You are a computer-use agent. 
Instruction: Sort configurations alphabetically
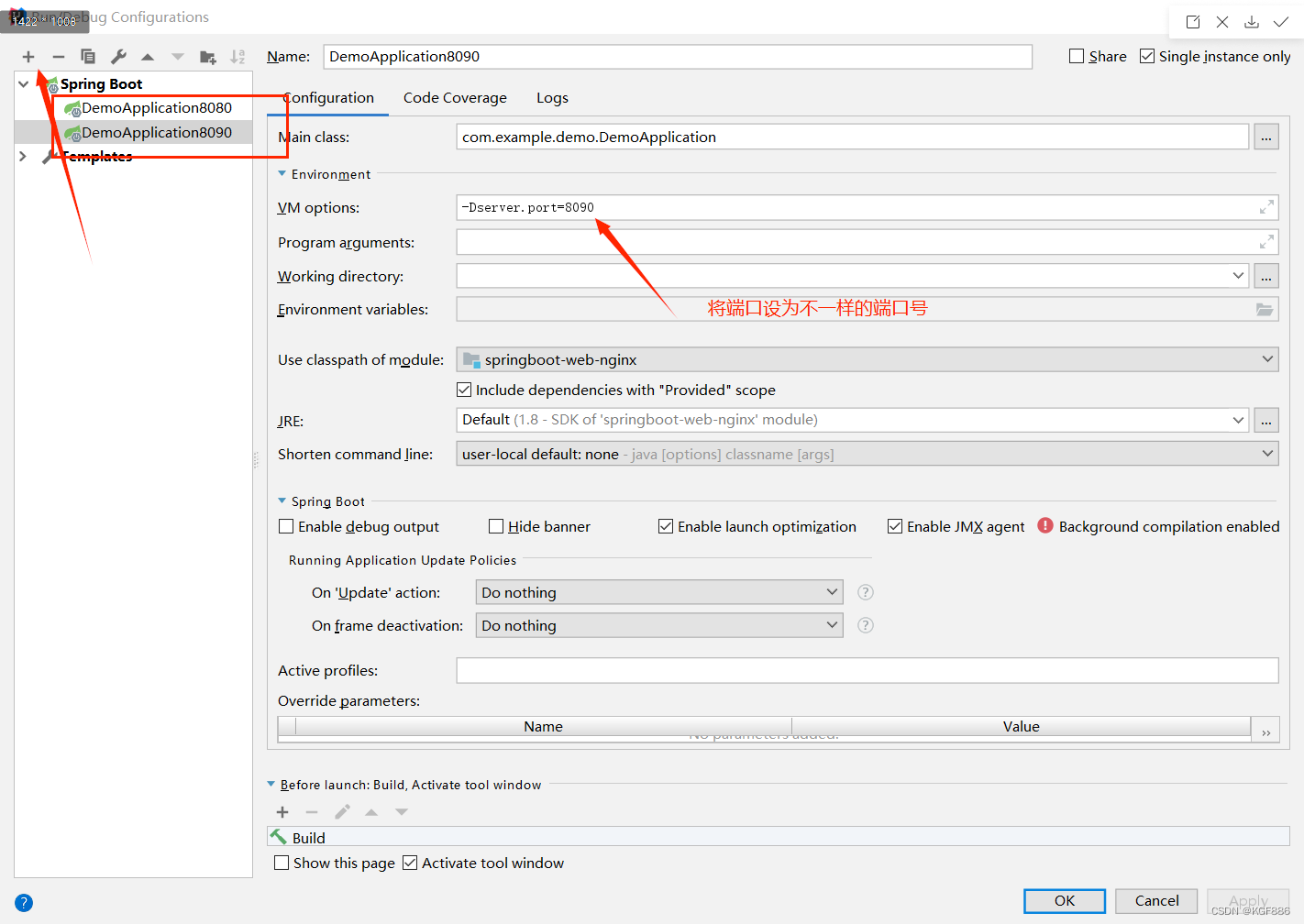[238, 57]
